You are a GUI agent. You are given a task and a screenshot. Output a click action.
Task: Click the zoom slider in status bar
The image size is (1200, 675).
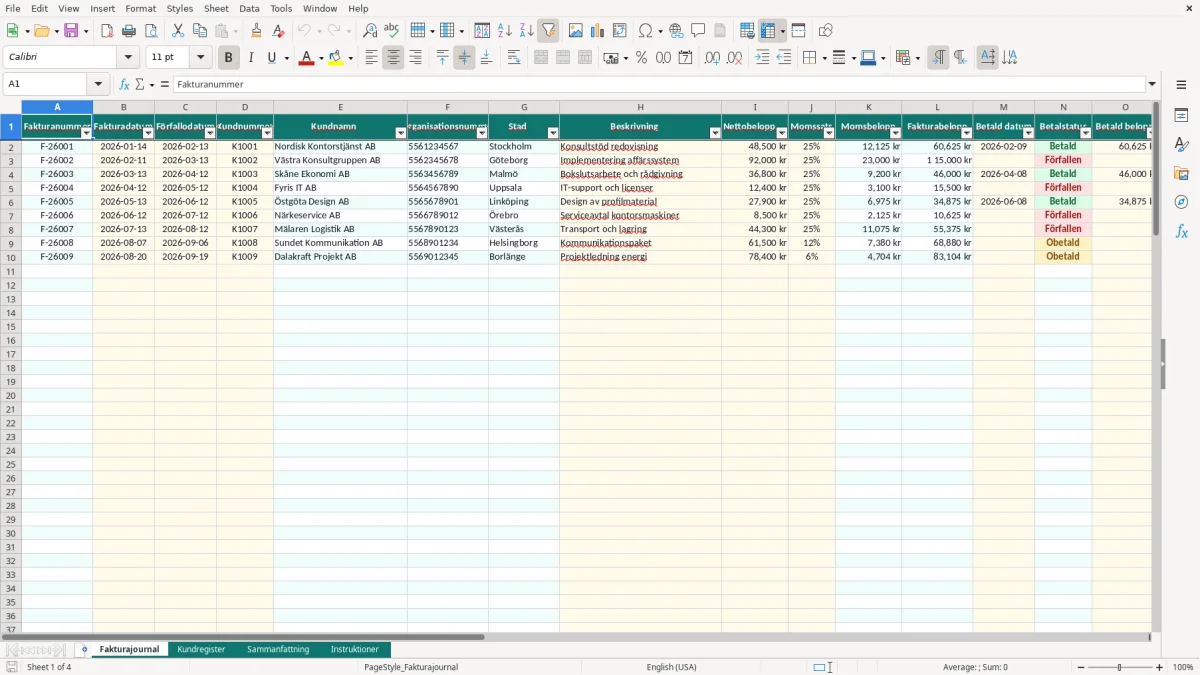pyautogui.click(x=1120, y=667)
